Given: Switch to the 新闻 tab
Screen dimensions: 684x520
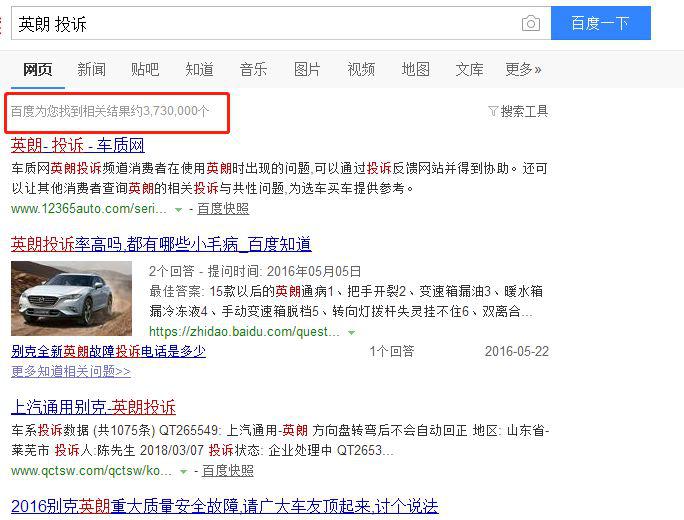Looking at the screenshot, I should (91, 69).
